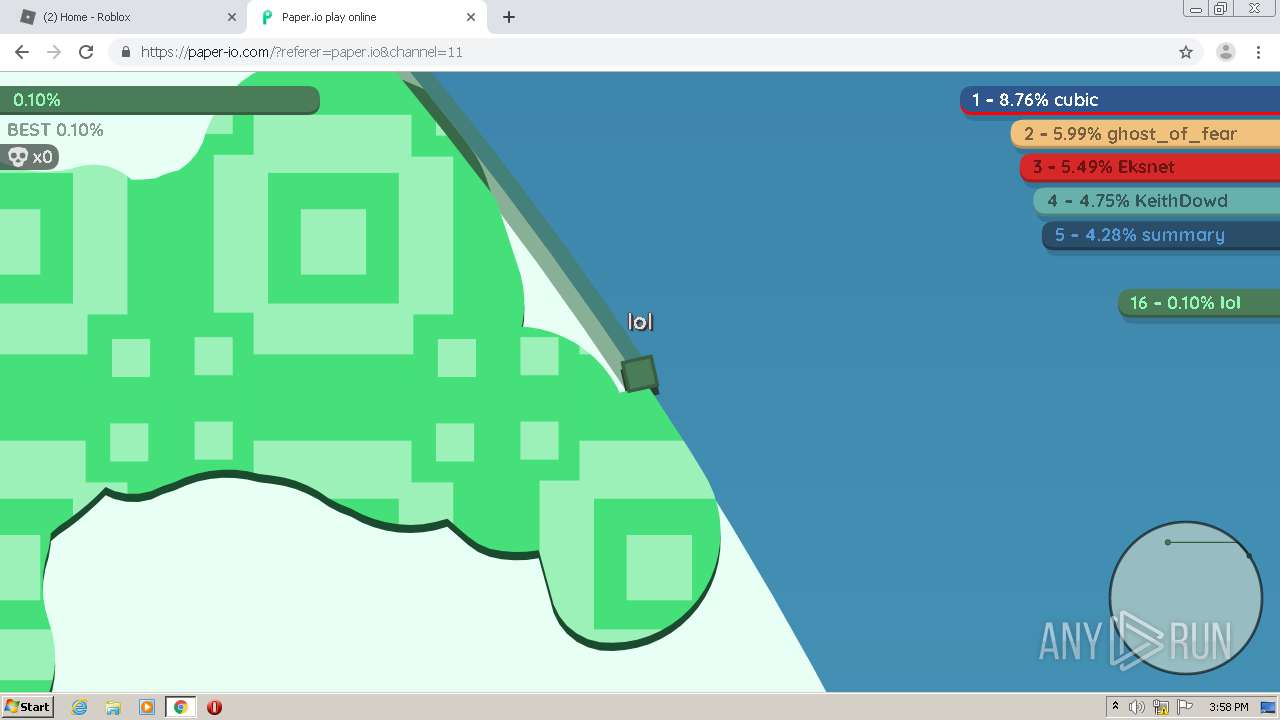The width and height of the screenshot is (1280, 720).
Task: Select leaderboard entry 5 summary
Action: pos(1161,235)
